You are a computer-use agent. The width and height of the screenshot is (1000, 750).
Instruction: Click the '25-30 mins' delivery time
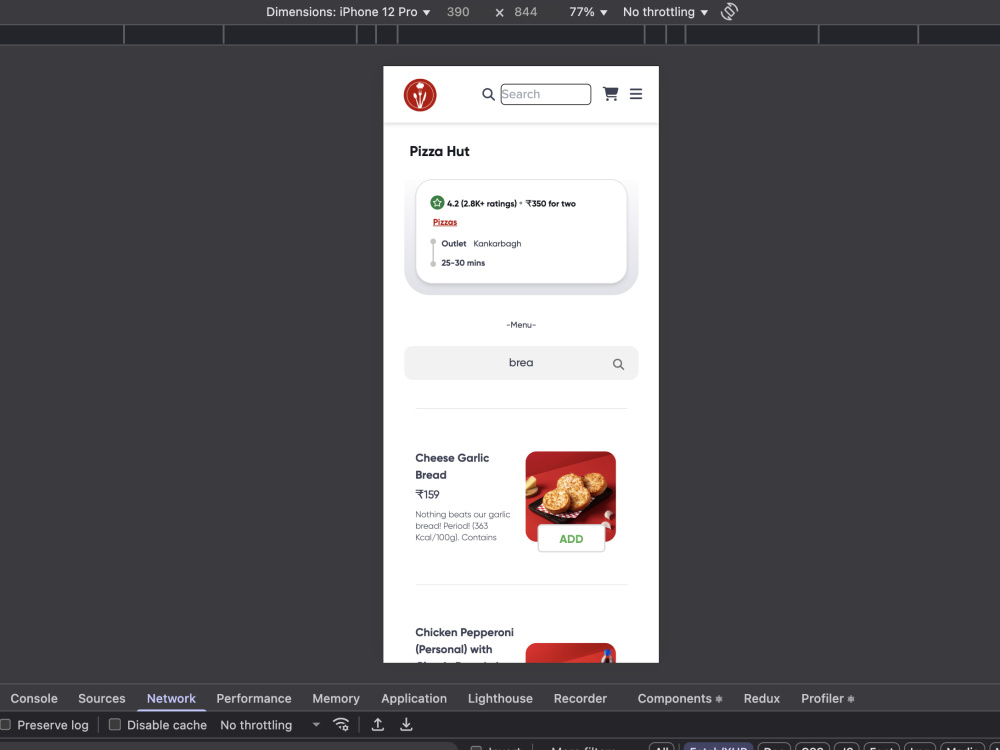point(463,263)
